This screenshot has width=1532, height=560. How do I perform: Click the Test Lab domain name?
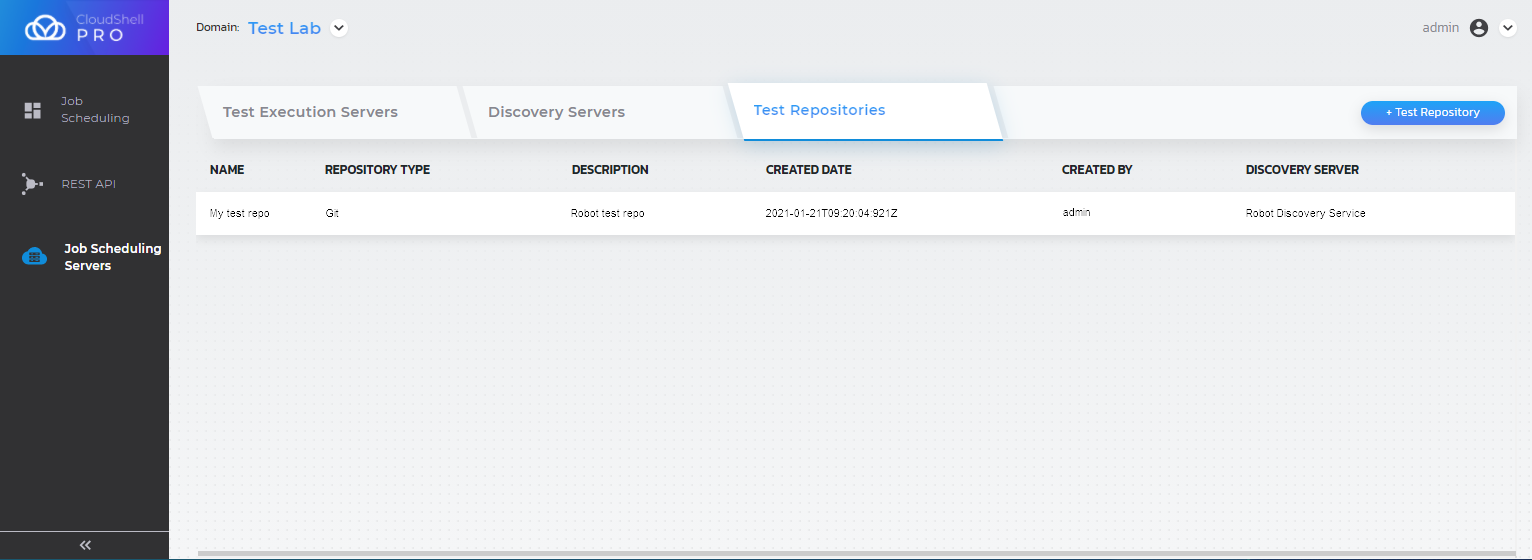(284, 28)
